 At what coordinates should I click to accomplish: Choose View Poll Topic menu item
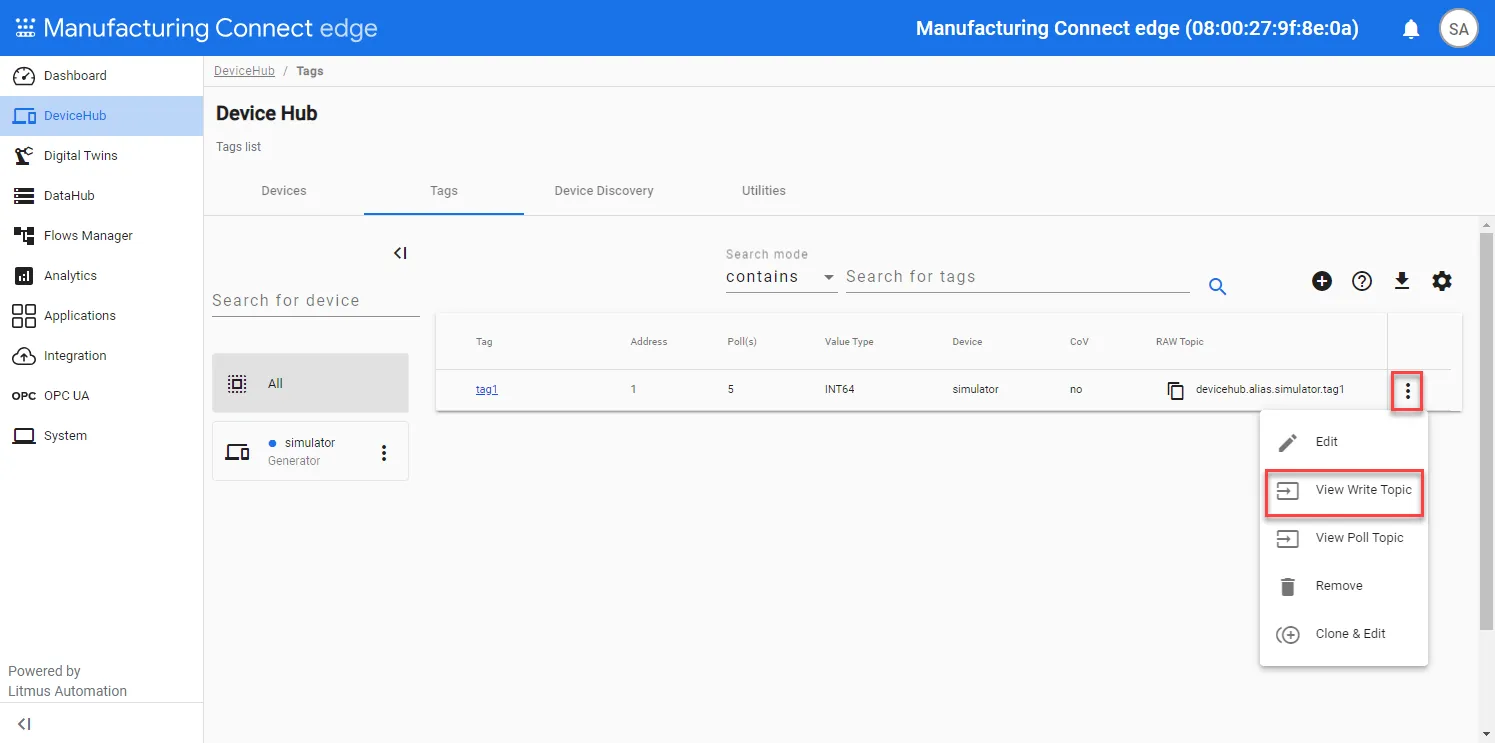tap(1344, 538)
